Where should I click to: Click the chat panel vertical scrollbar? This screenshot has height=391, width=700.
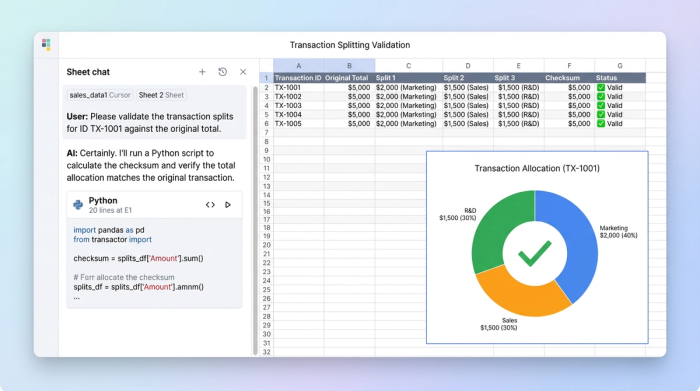[x=255, y=221]
